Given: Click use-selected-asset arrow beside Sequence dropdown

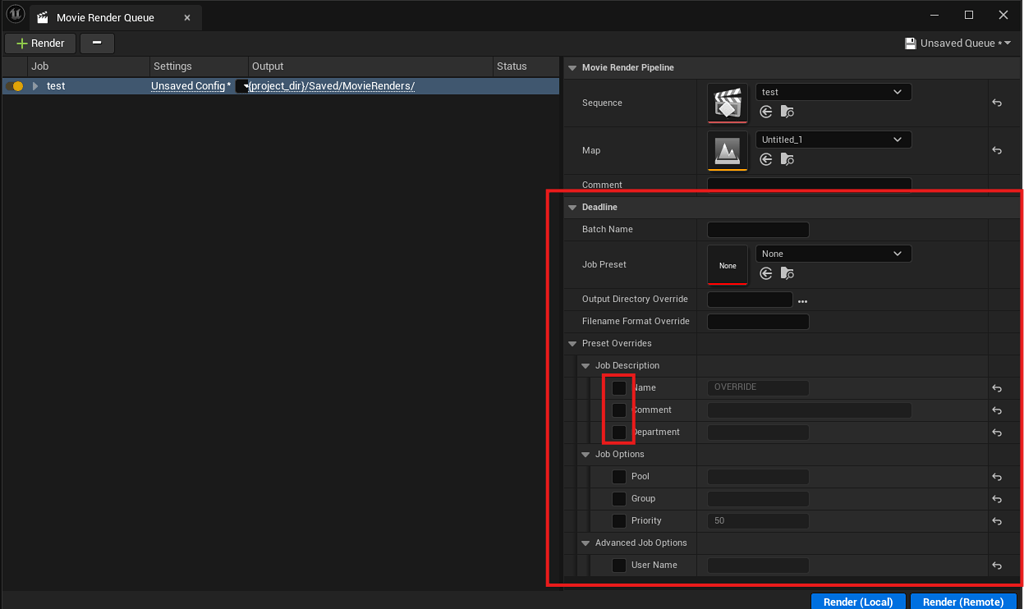Looking at the screenshot, I should pyautogui.click(x=764, y=112).
